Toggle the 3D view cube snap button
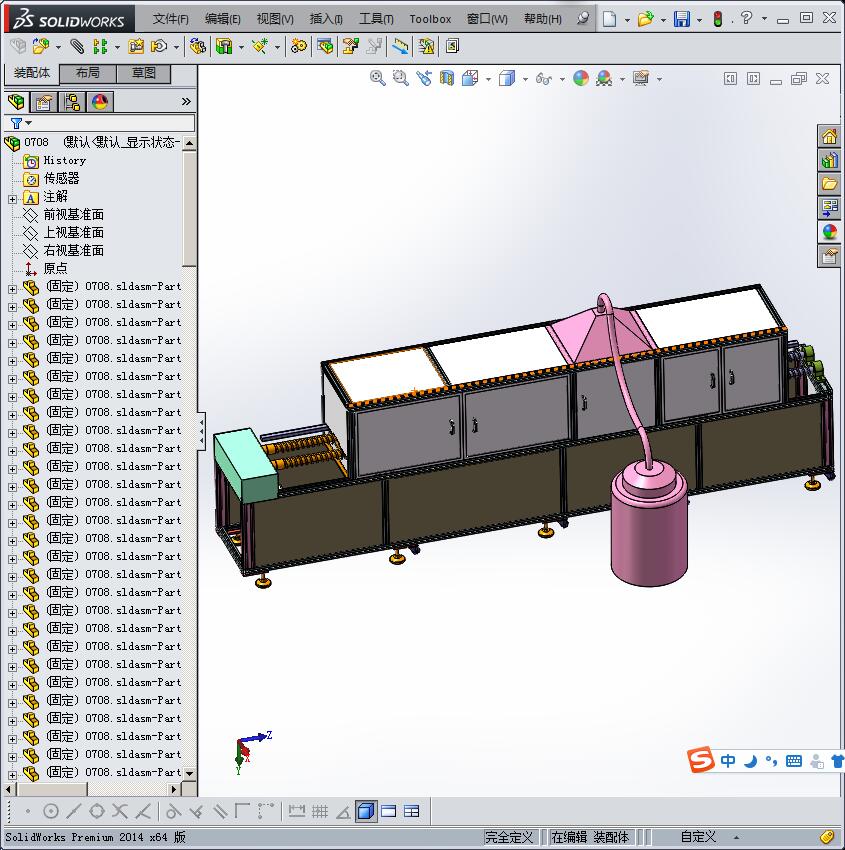 pos(366,811)
